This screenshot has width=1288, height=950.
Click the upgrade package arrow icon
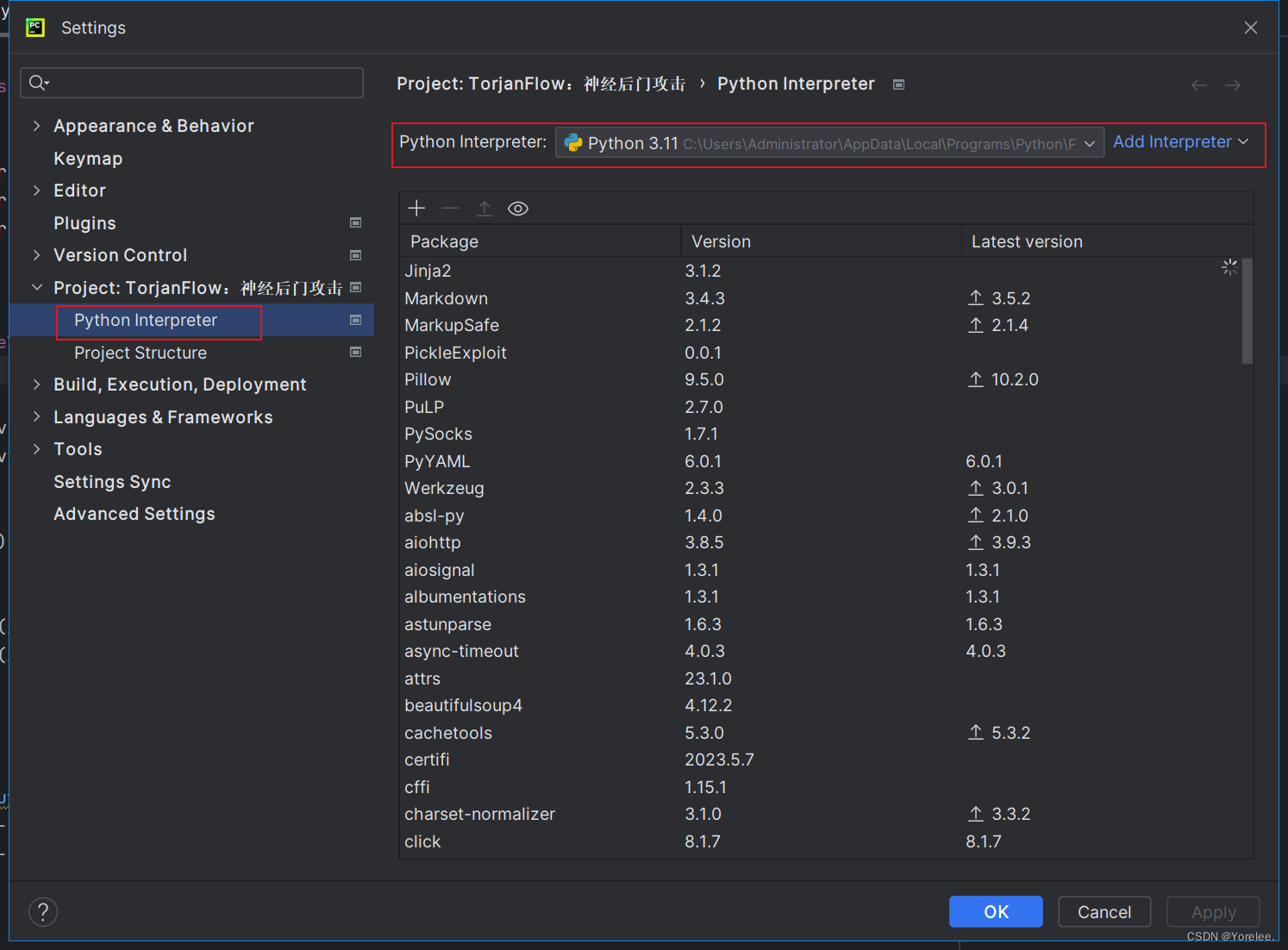point(485,208)
